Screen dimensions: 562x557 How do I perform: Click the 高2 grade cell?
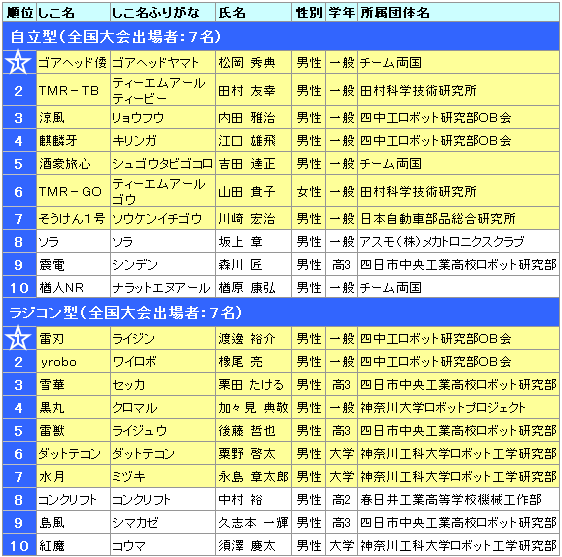pyautogui.click(x=342, y=500)
